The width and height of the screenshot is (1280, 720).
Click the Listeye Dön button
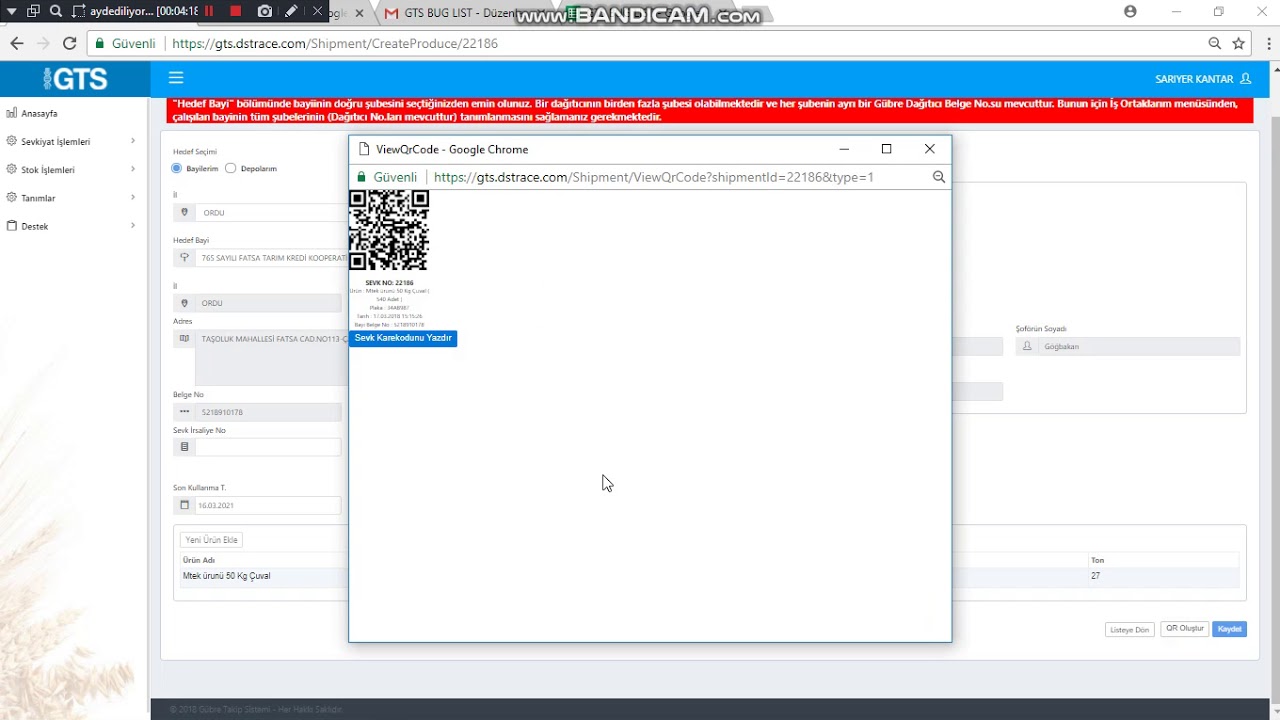1130,630
